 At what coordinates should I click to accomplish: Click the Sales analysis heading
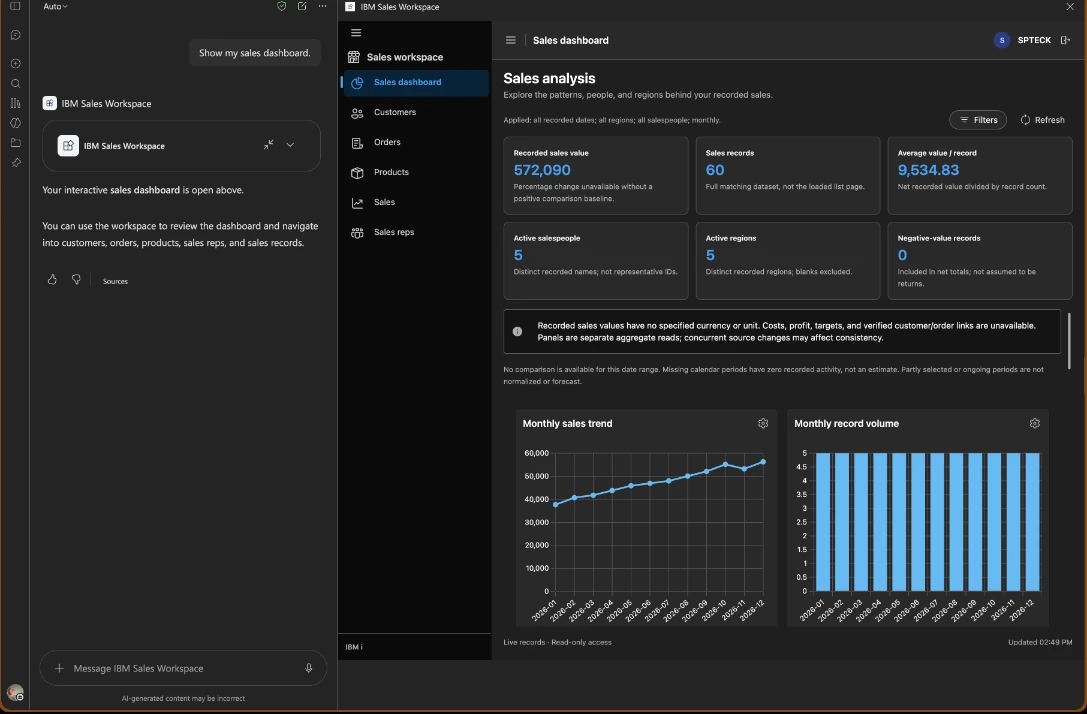coord(549,78)
